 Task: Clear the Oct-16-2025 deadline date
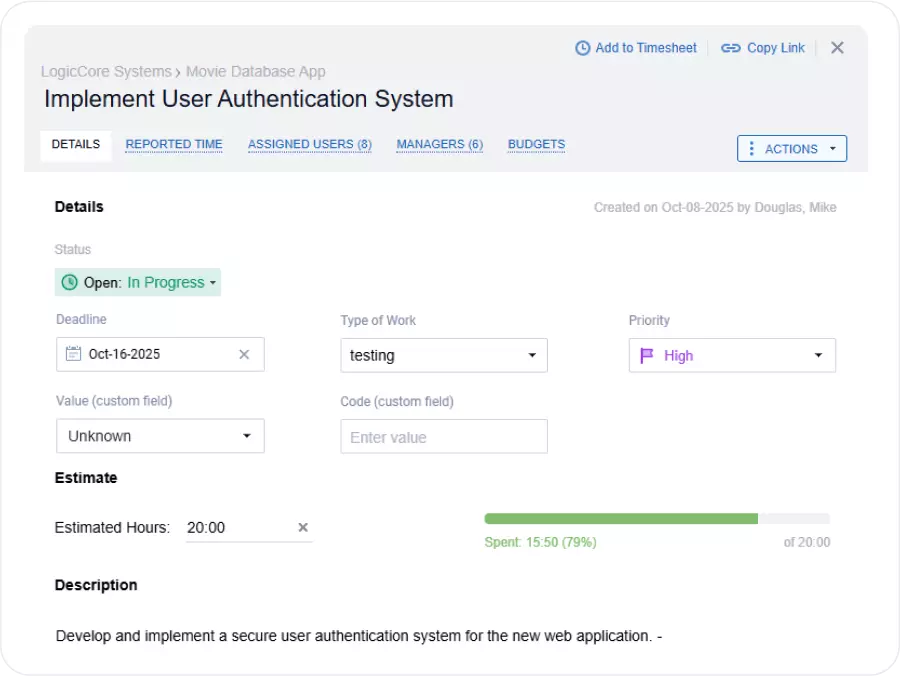244,354
